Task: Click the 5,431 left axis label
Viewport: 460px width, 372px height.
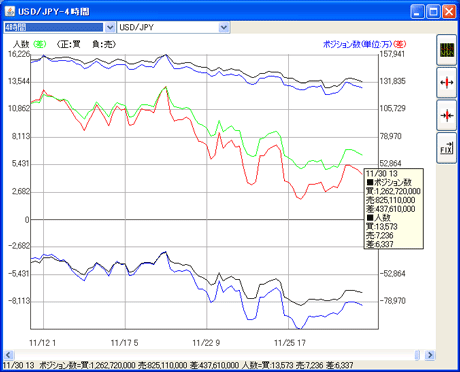Action: [21, 164]
